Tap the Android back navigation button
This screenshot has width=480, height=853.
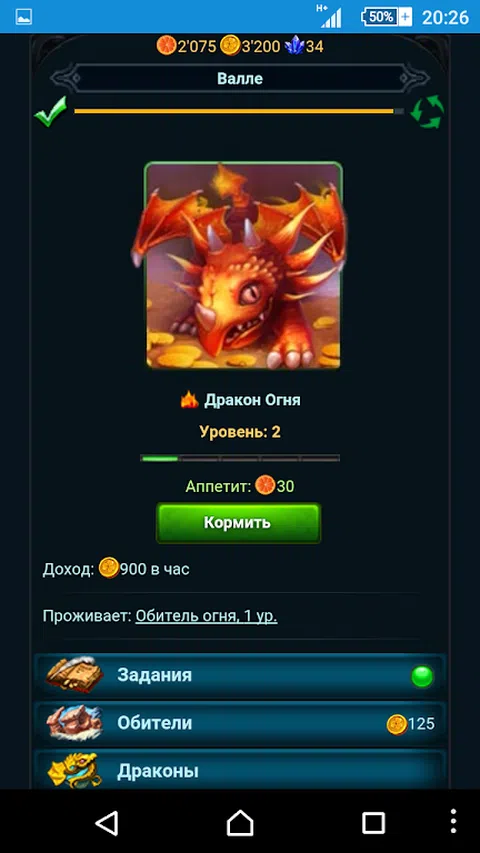pos(107,822)
